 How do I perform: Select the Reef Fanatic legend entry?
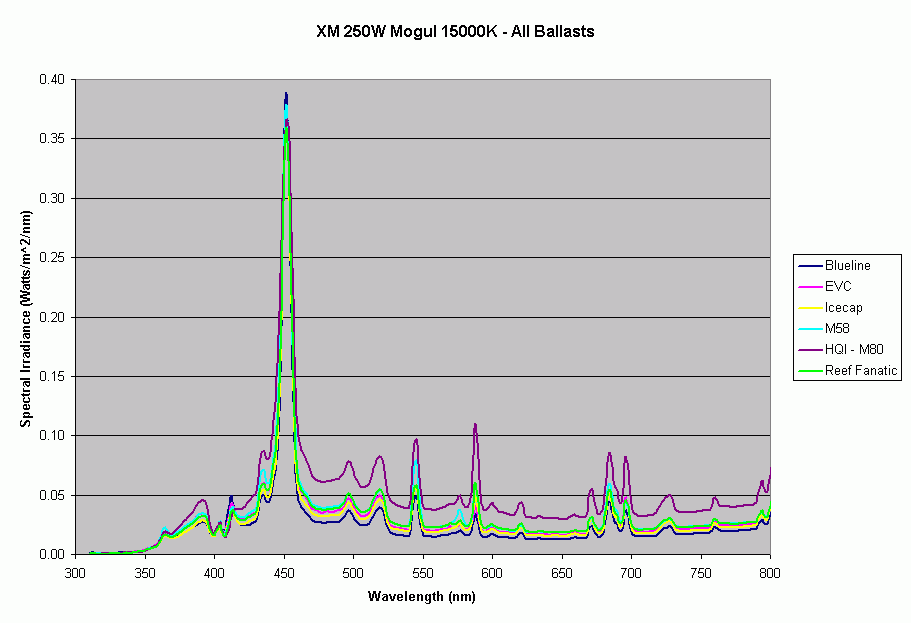click(861, 370)
